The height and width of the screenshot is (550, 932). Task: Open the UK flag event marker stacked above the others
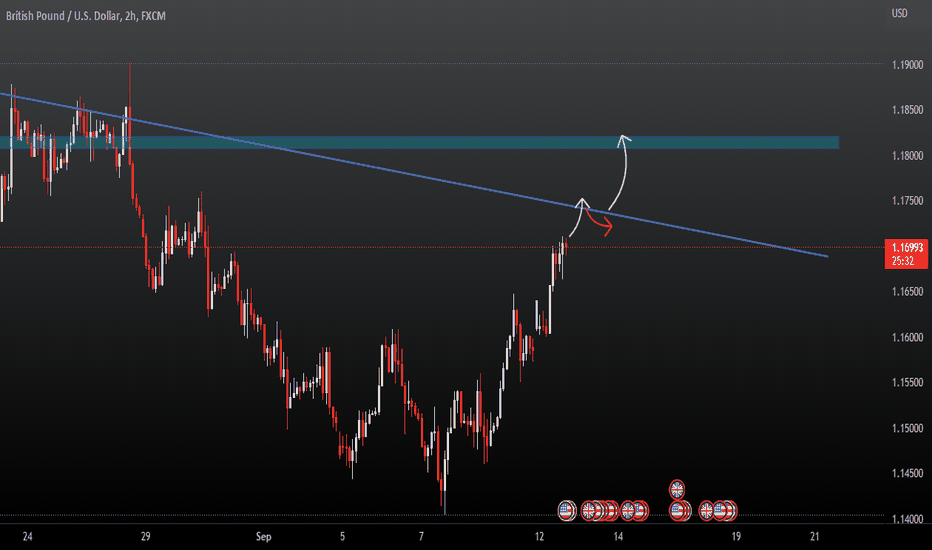[x=676, y=489]
